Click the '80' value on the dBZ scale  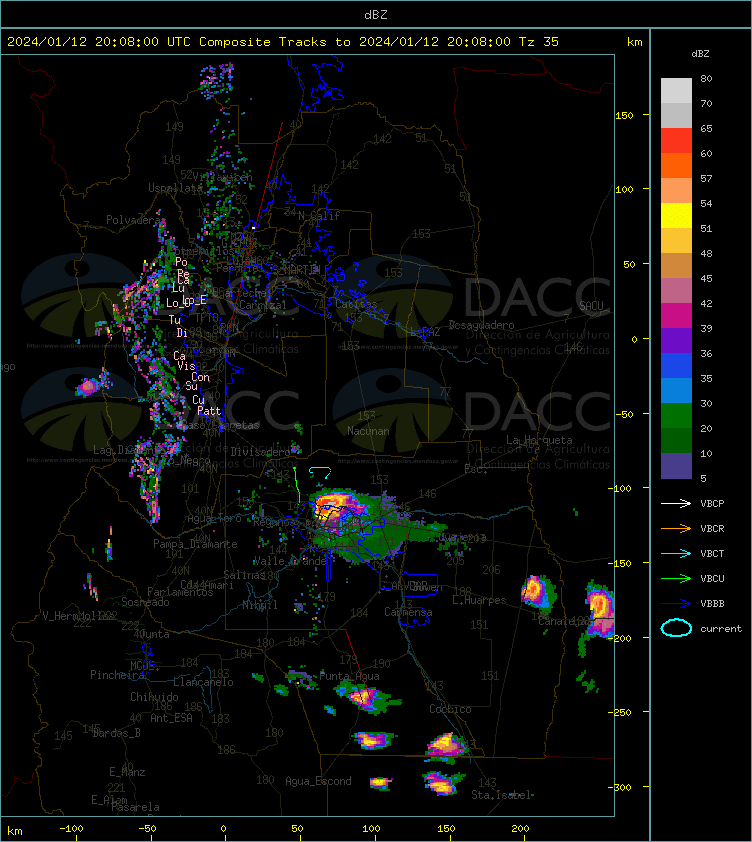pyautogui.click(x=706, y=78)
